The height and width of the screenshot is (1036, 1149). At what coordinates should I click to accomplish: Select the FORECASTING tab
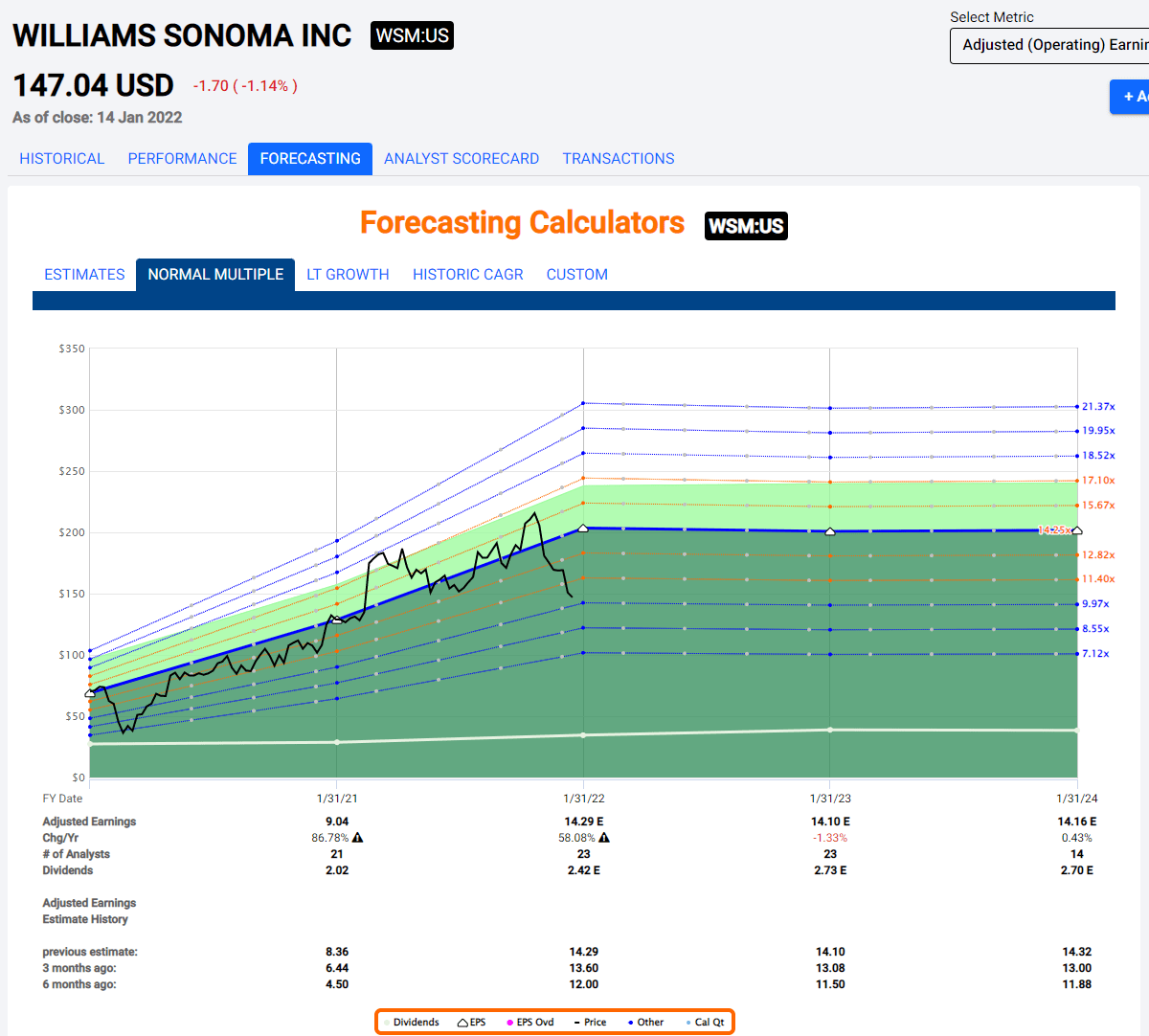pyautogui.click(x=310, y=159)
